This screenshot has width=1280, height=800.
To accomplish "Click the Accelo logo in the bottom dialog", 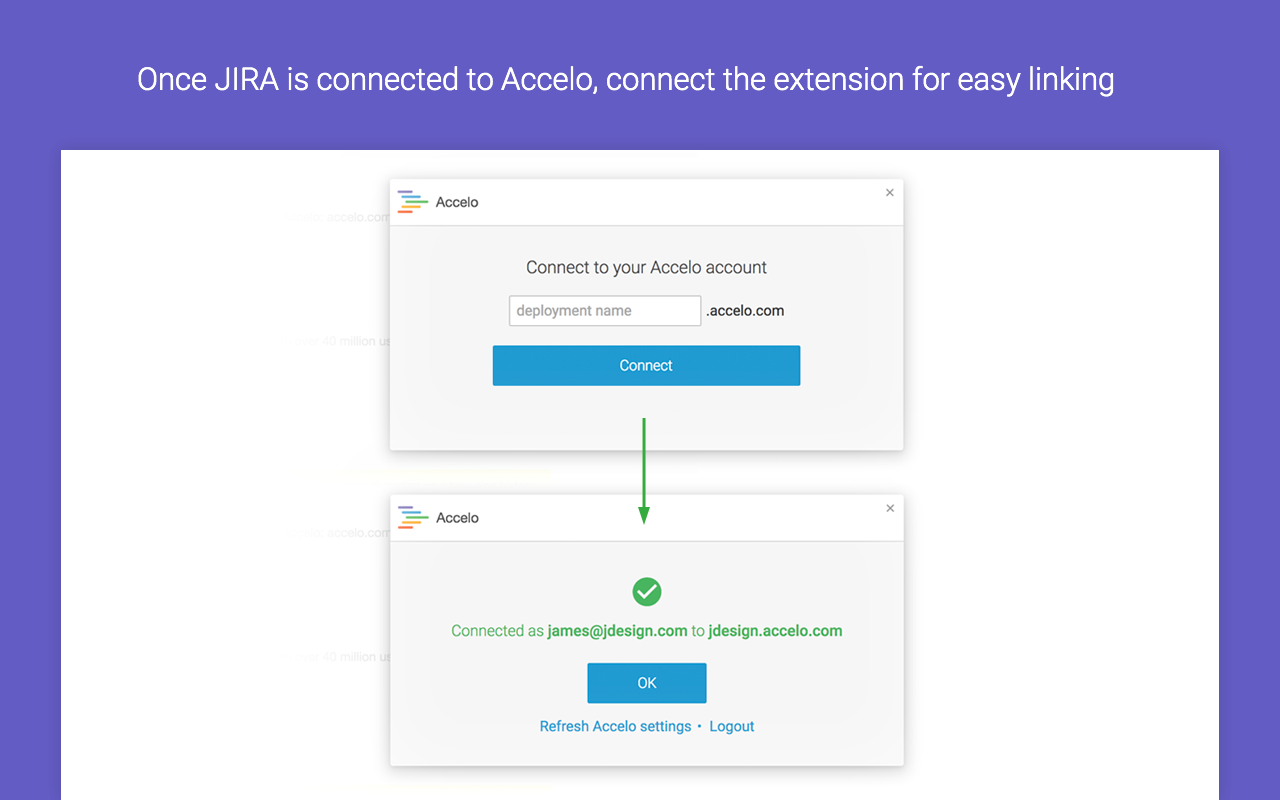I will tap(411, 517).
